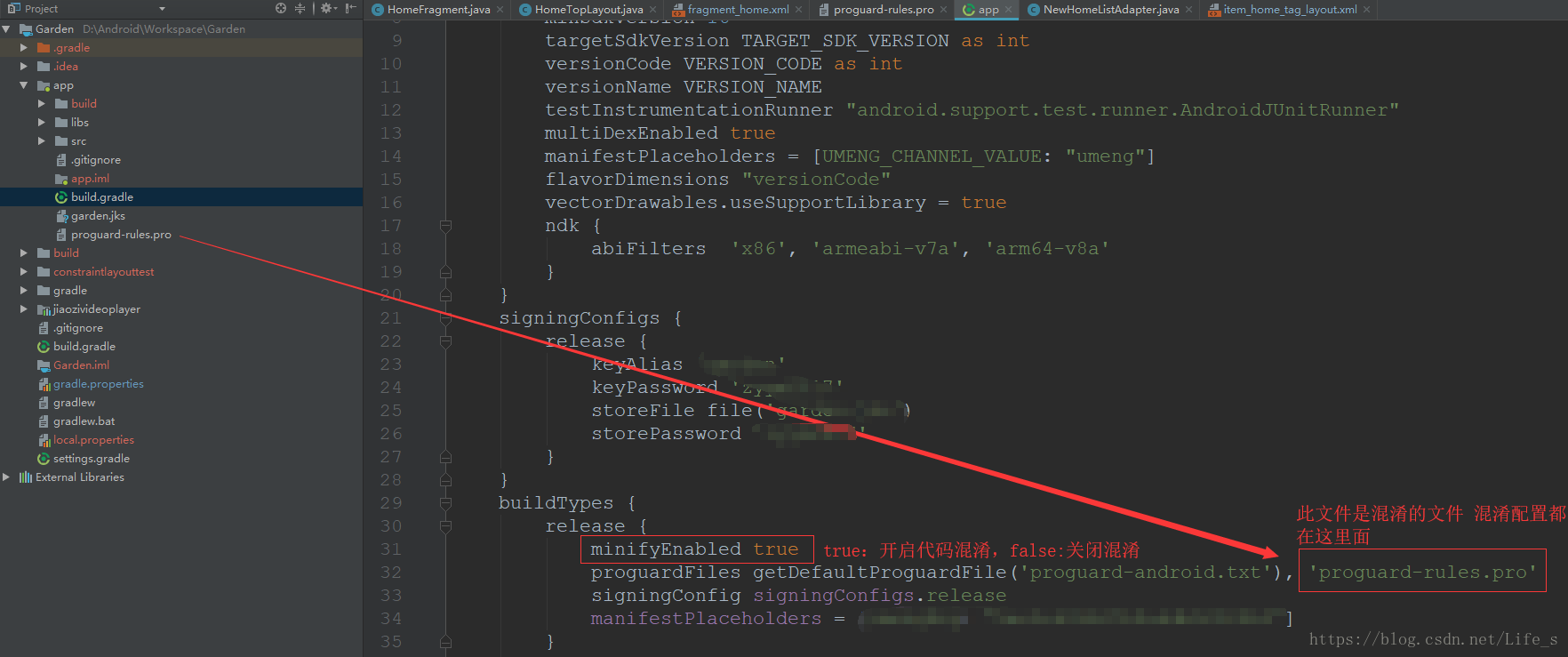This screenshot has width=1568, height=657.
Task: Click the scroll from source target icon
Action: click(281, 8)
